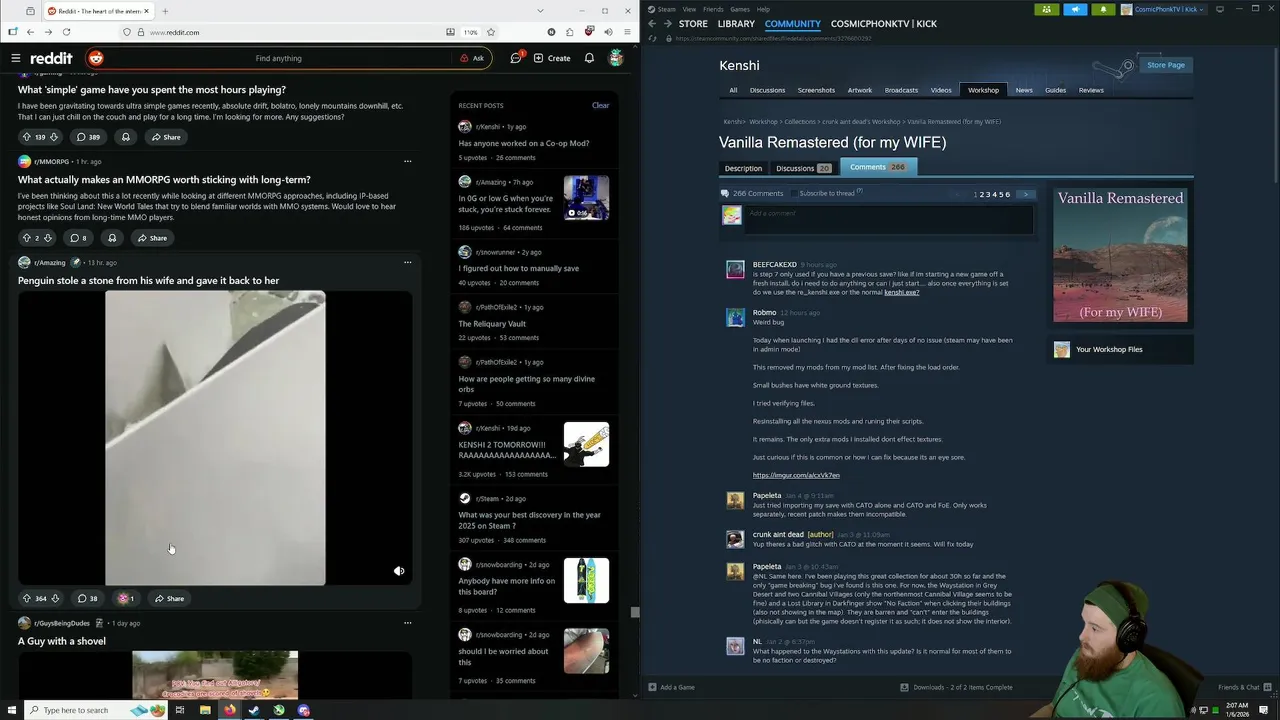Image resolution: width=1280 pixels, height=720 pixels.
Task: Reload the Firefox page
Action: click(66, 32)
